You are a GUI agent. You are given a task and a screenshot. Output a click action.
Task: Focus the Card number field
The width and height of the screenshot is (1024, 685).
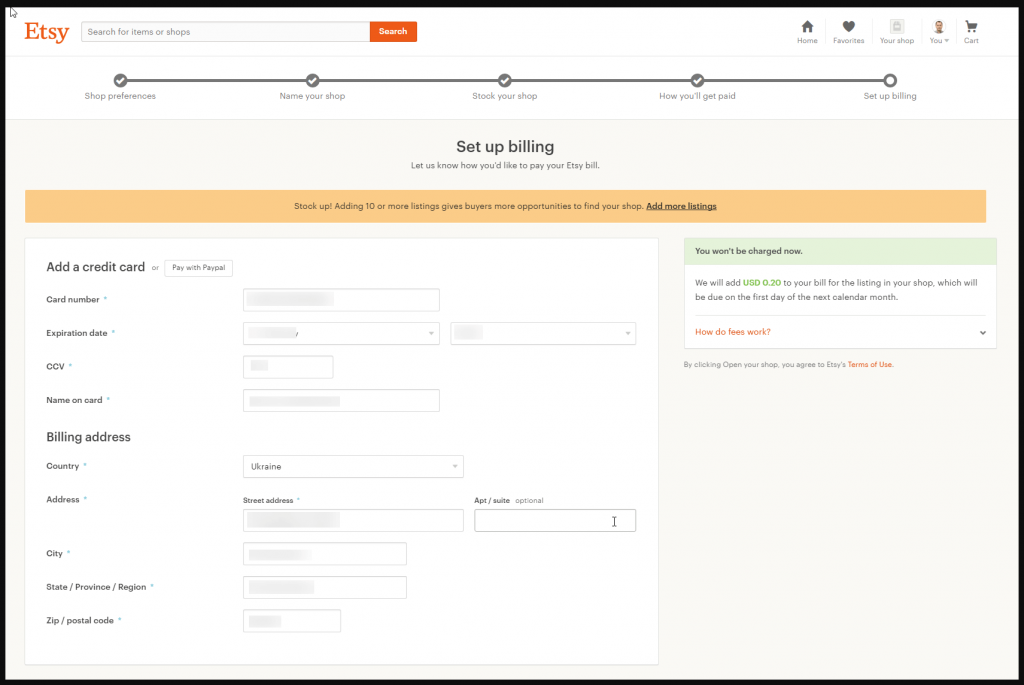click(x=341, y=300)
